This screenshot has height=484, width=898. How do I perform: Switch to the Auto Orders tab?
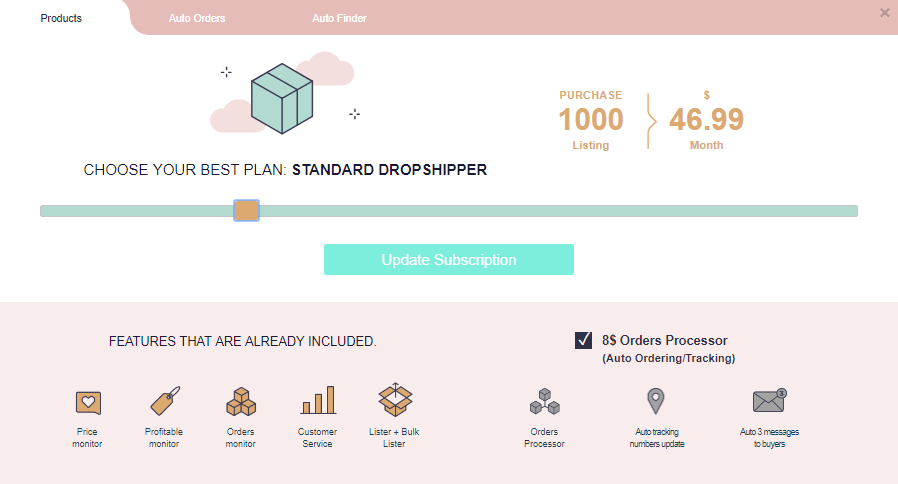(197, 18)
